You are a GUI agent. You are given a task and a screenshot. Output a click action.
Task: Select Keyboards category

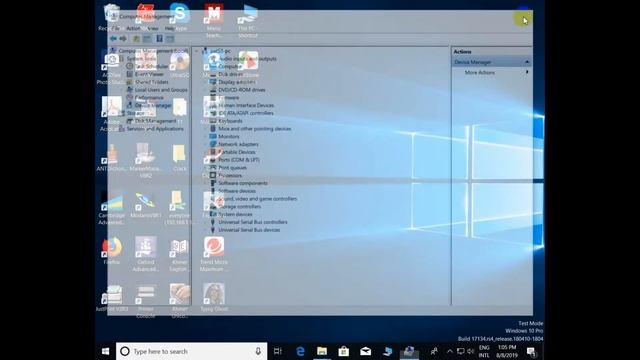tap(230, 121)
